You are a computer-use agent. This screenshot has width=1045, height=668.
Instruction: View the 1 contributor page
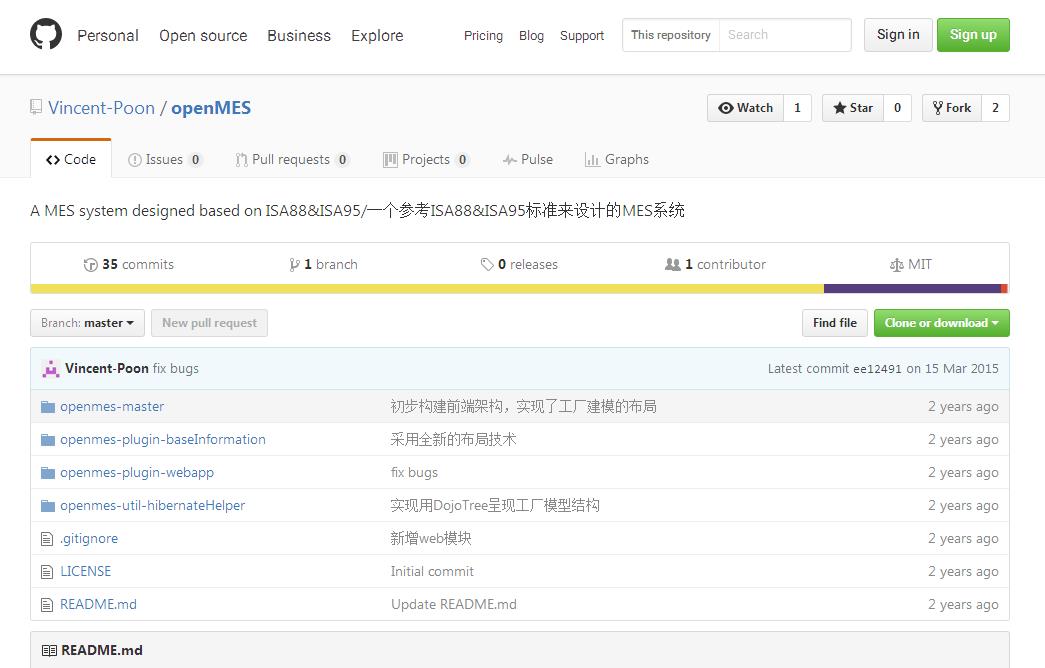pyautogui.click(x=716, y=265)
